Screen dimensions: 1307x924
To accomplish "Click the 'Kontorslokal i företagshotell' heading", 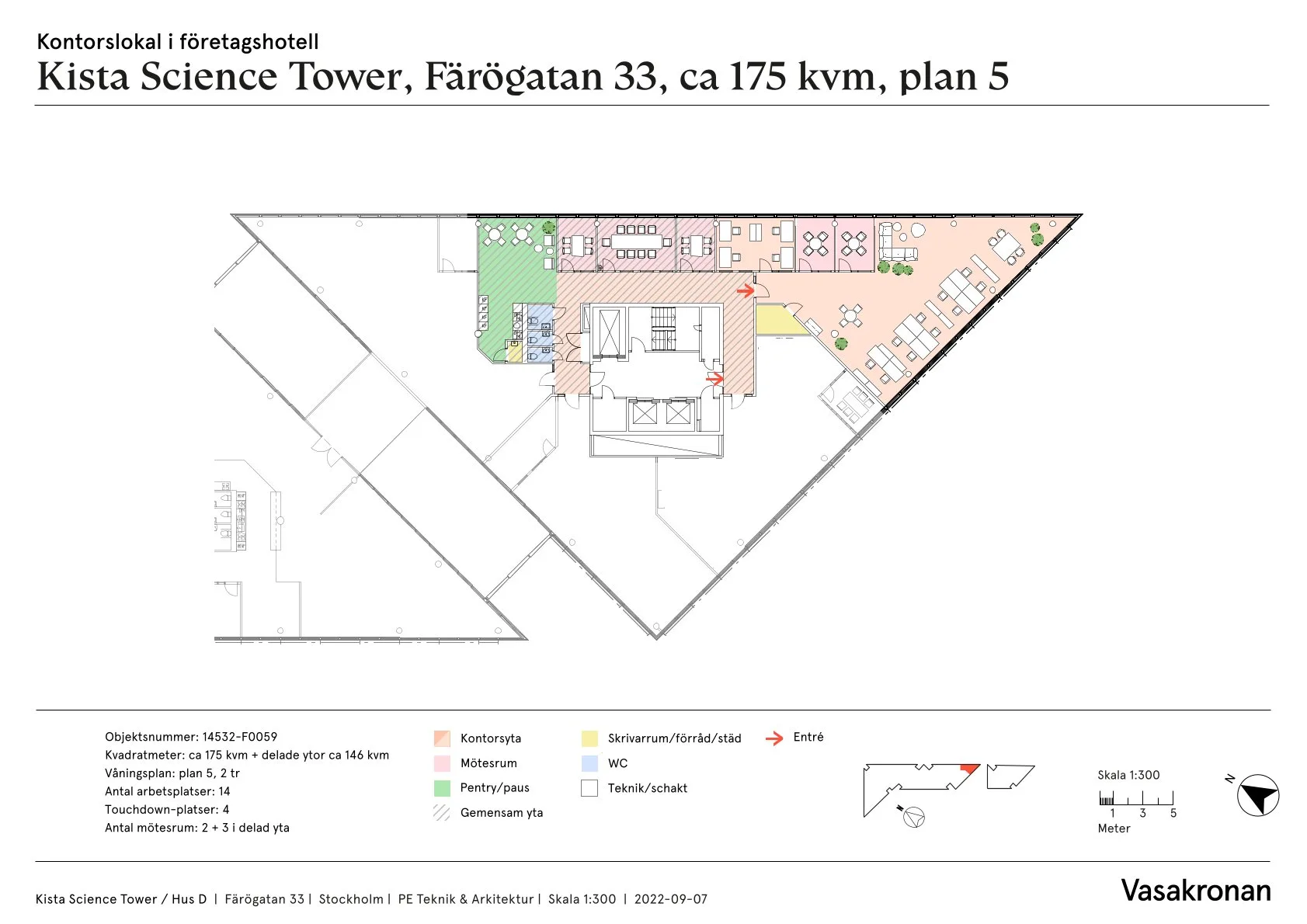I will (178, 42).
